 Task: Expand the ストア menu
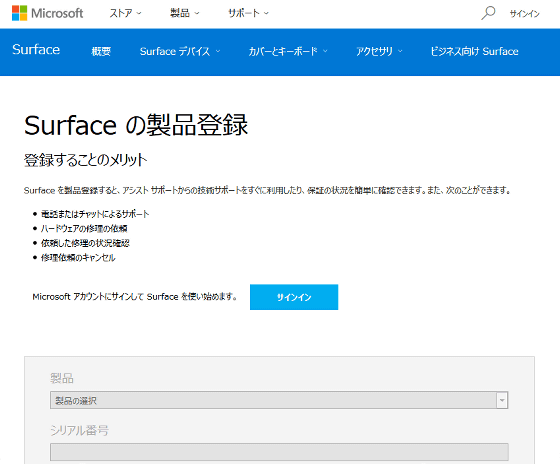coord(125,13)
